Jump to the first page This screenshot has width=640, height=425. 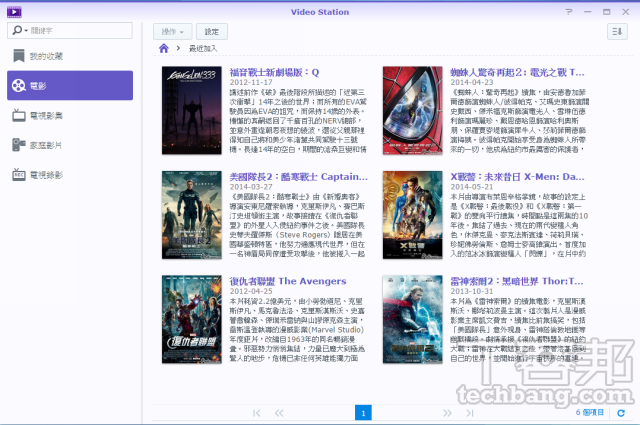point(254,412)
